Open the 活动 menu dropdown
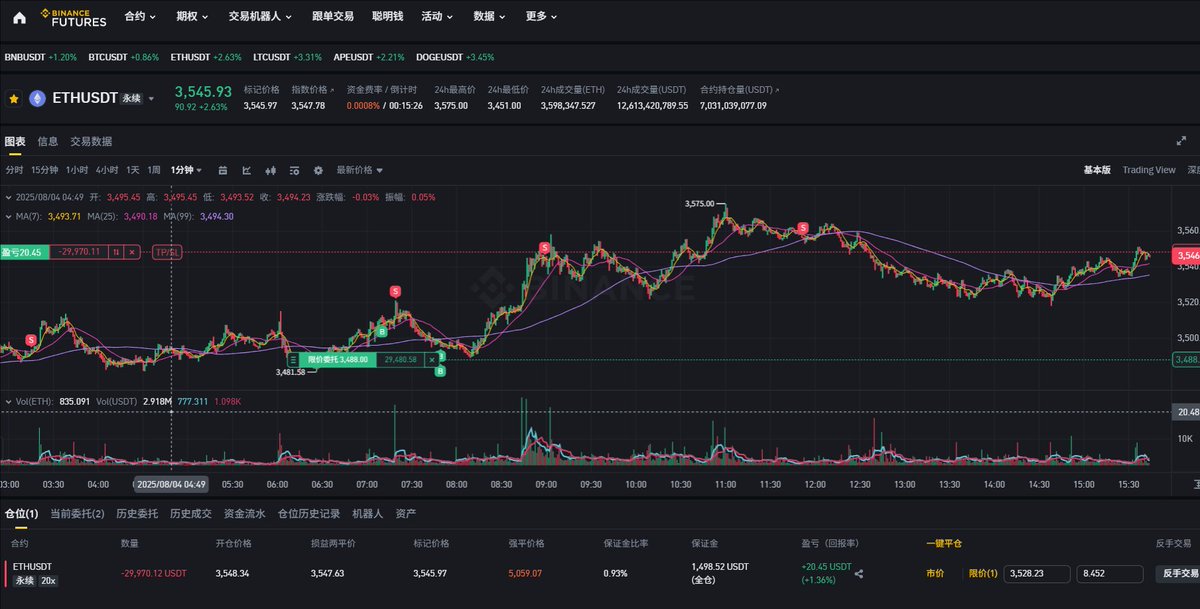Screen dimensions: 1200x609 tap(437, 17)
